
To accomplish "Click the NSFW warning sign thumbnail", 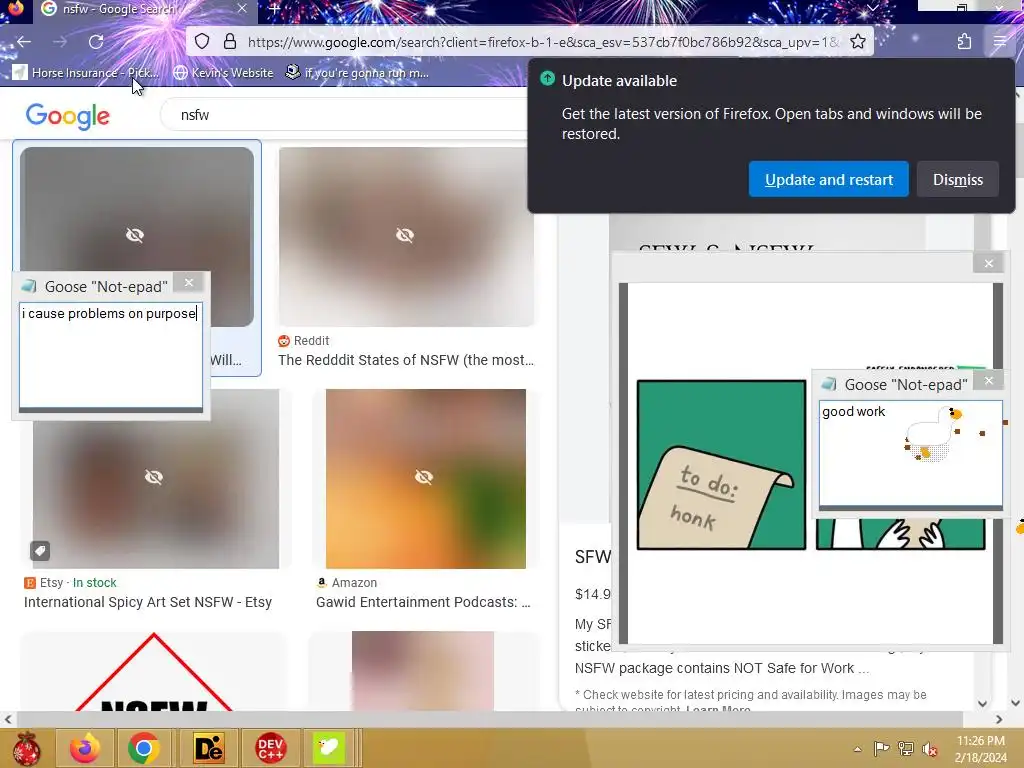I will coord(154,671).
